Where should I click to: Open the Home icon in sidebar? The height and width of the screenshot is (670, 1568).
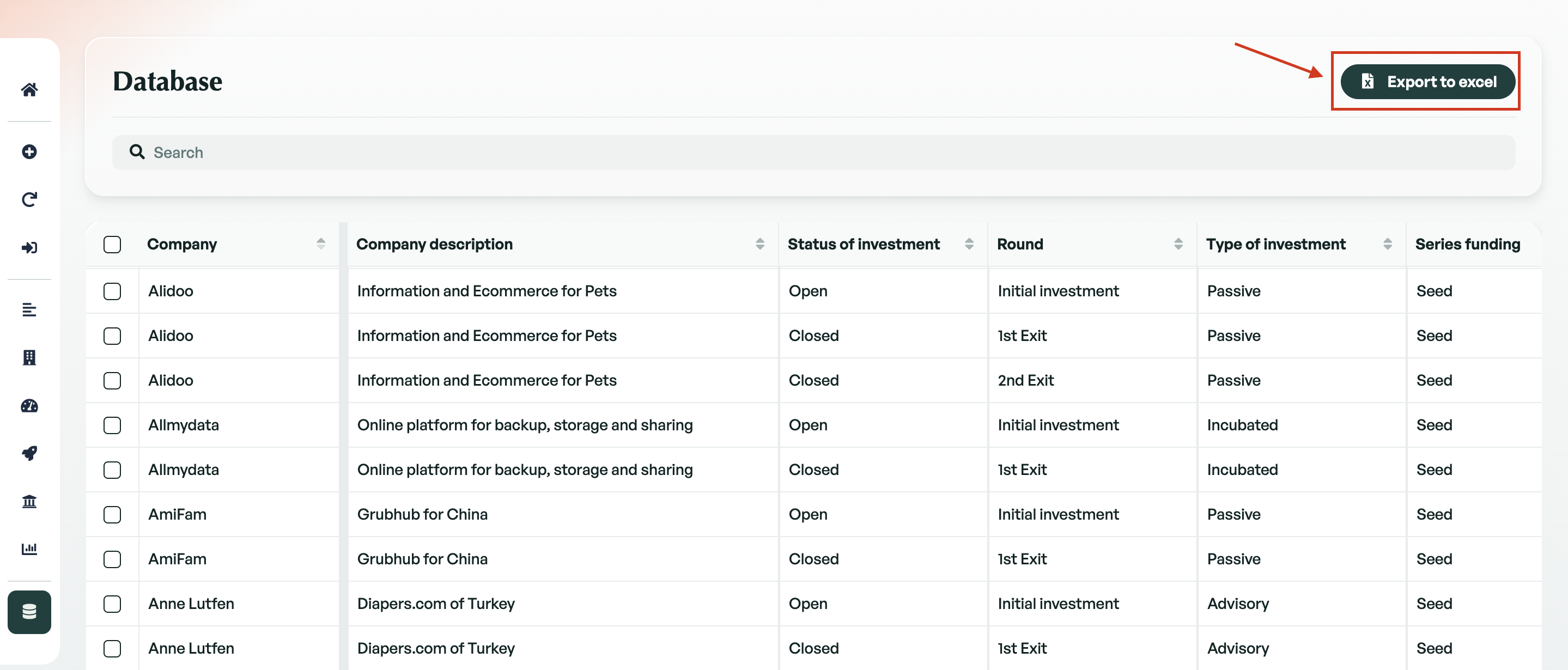29,89
